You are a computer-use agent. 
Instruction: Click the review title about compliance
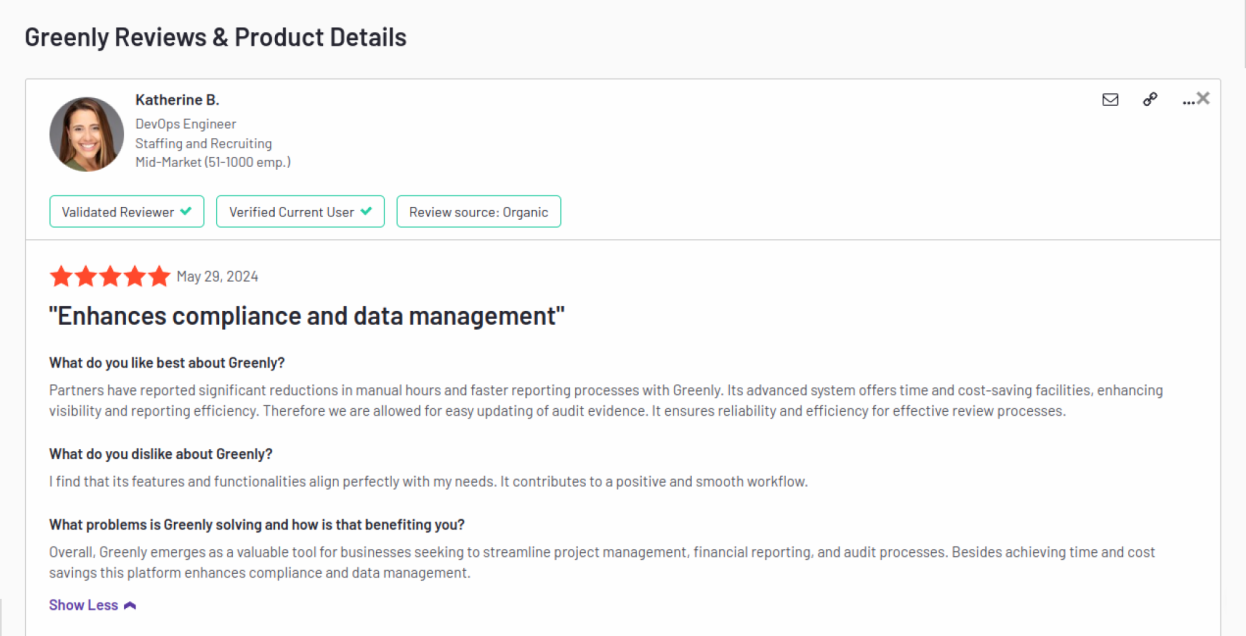tap(307, 316)
